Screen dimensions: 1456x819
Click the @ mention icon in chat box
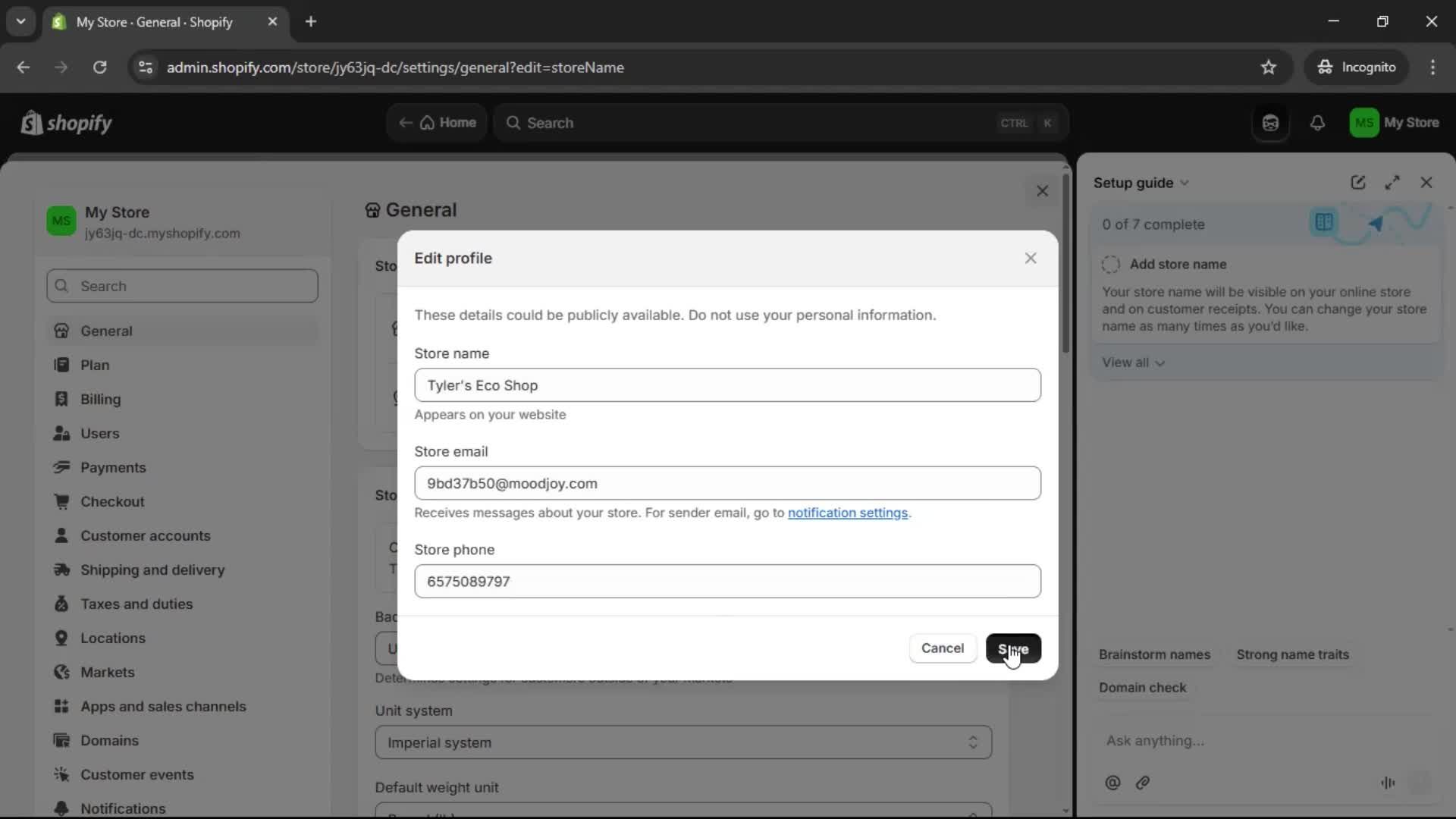click(x=1112, y=783)
